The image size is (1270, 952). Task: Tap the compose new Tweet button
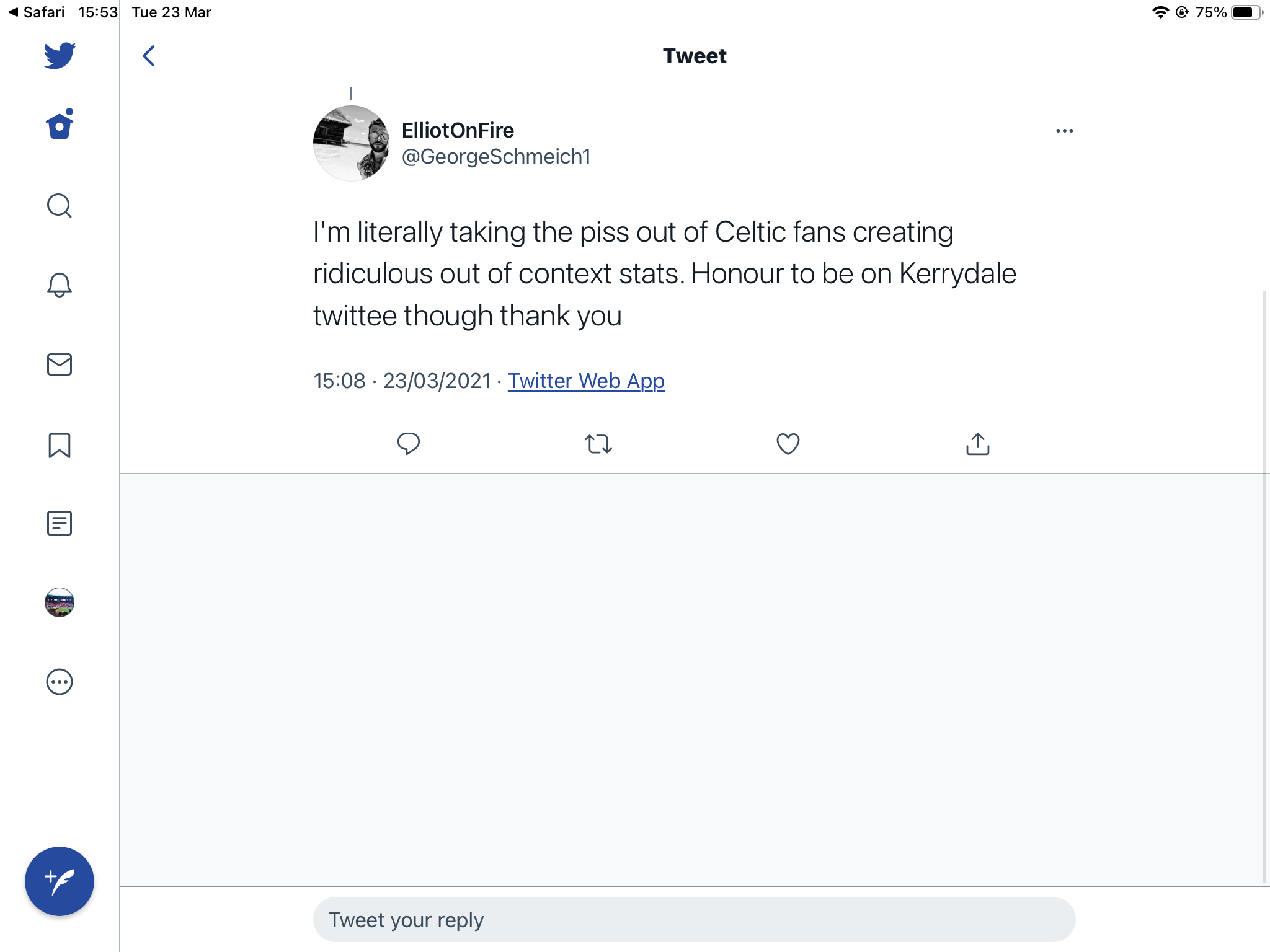[60, 881]
